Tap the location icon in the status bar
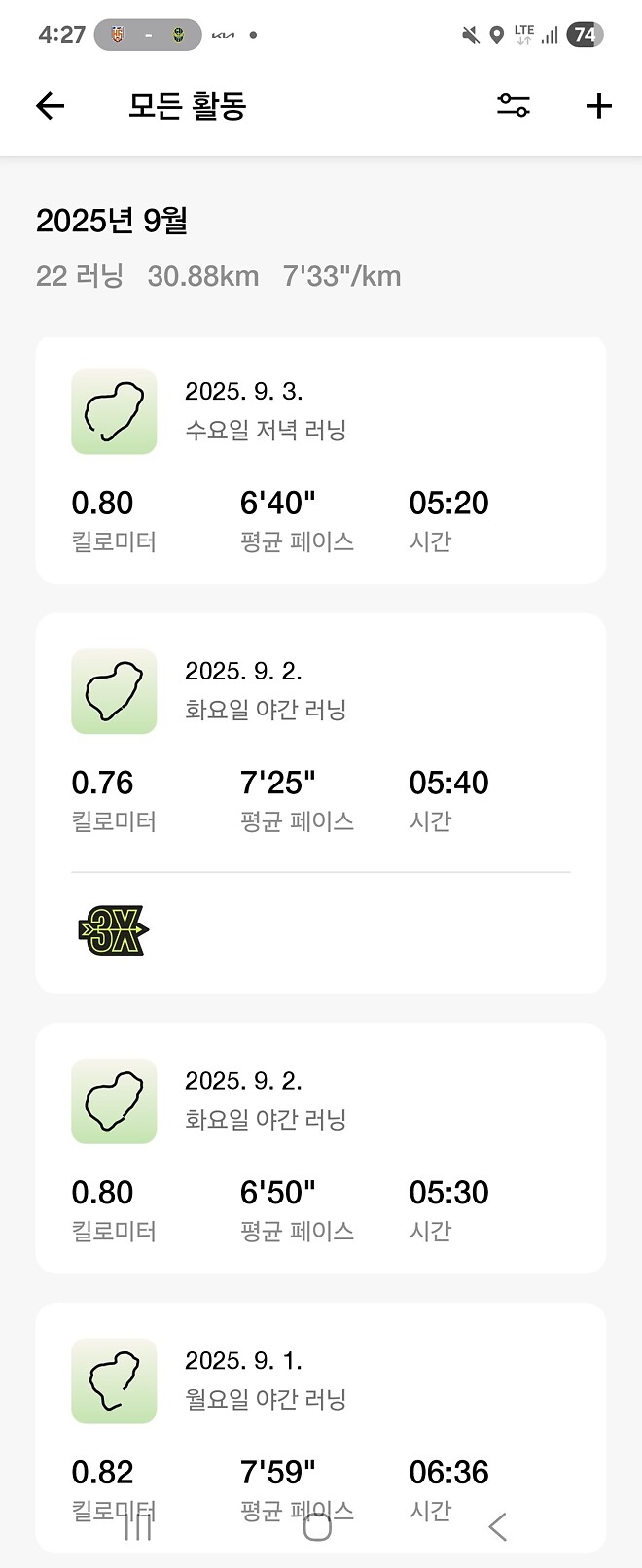 (498, 34)
